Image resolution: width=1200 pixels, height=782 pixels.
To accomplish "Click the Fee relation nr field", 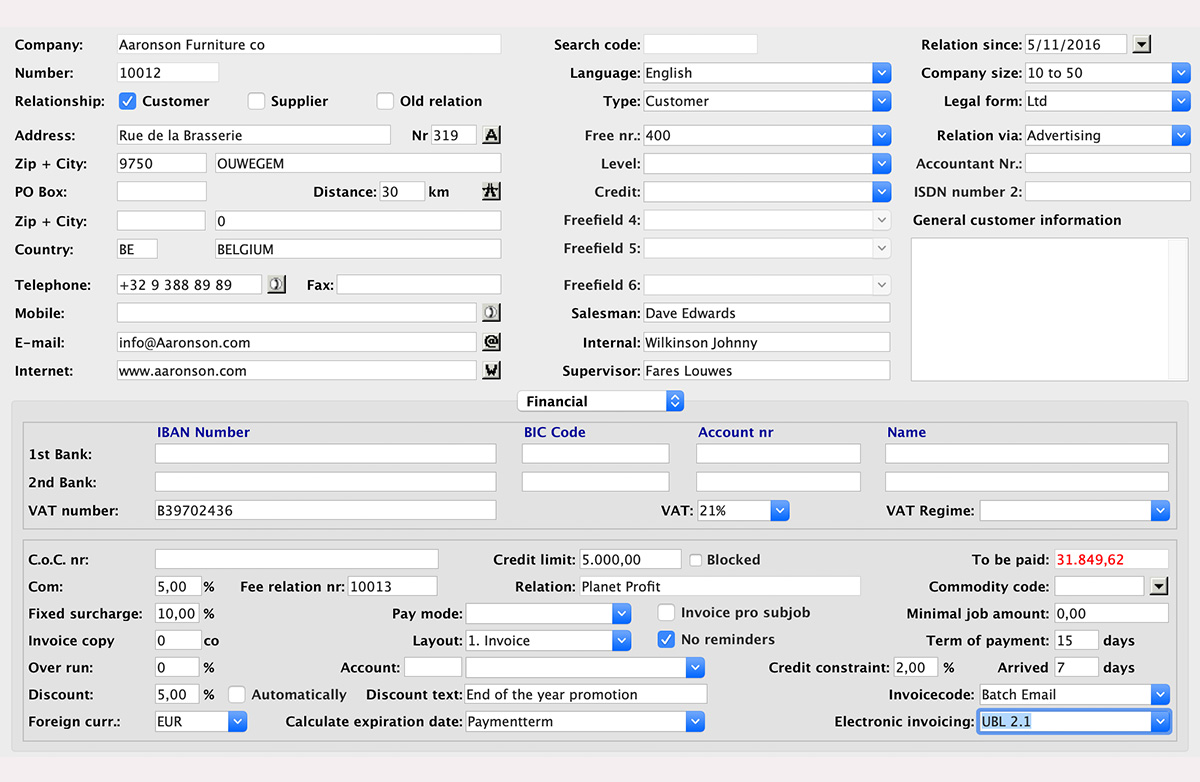I will (x=392, y=586).
